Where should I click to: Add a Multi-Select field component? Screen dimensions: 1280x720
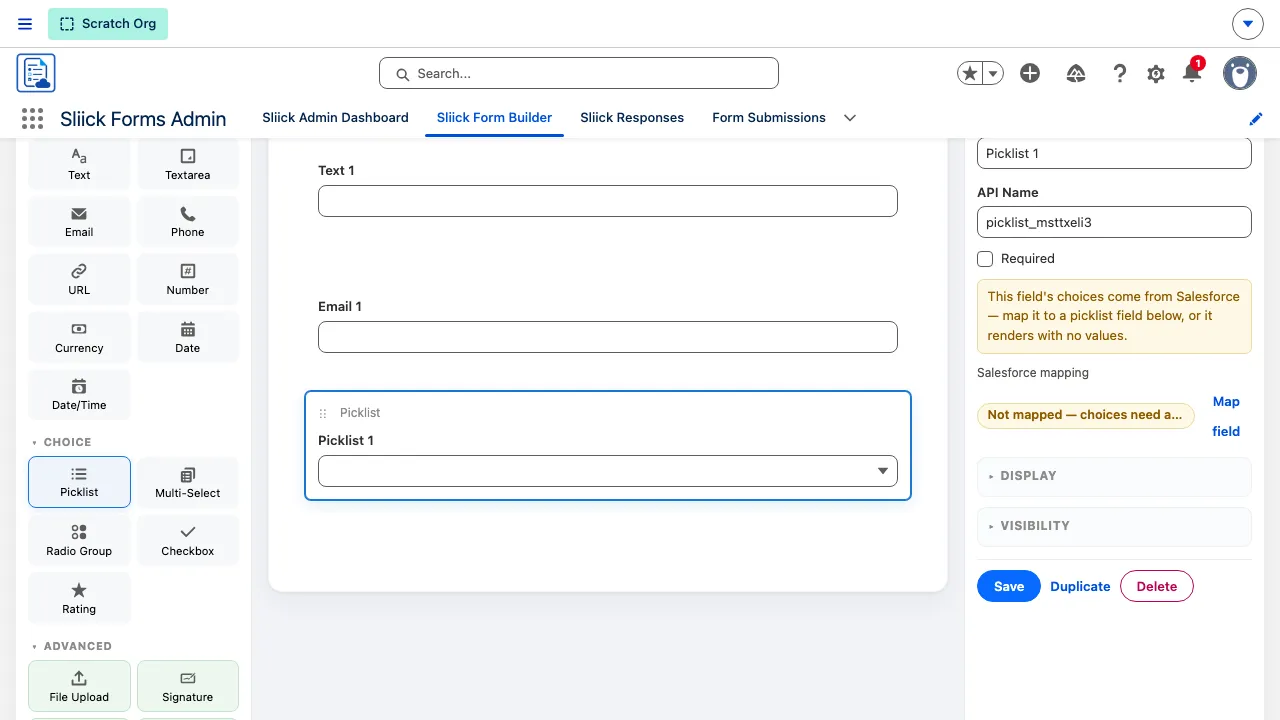tap(188, 483)
